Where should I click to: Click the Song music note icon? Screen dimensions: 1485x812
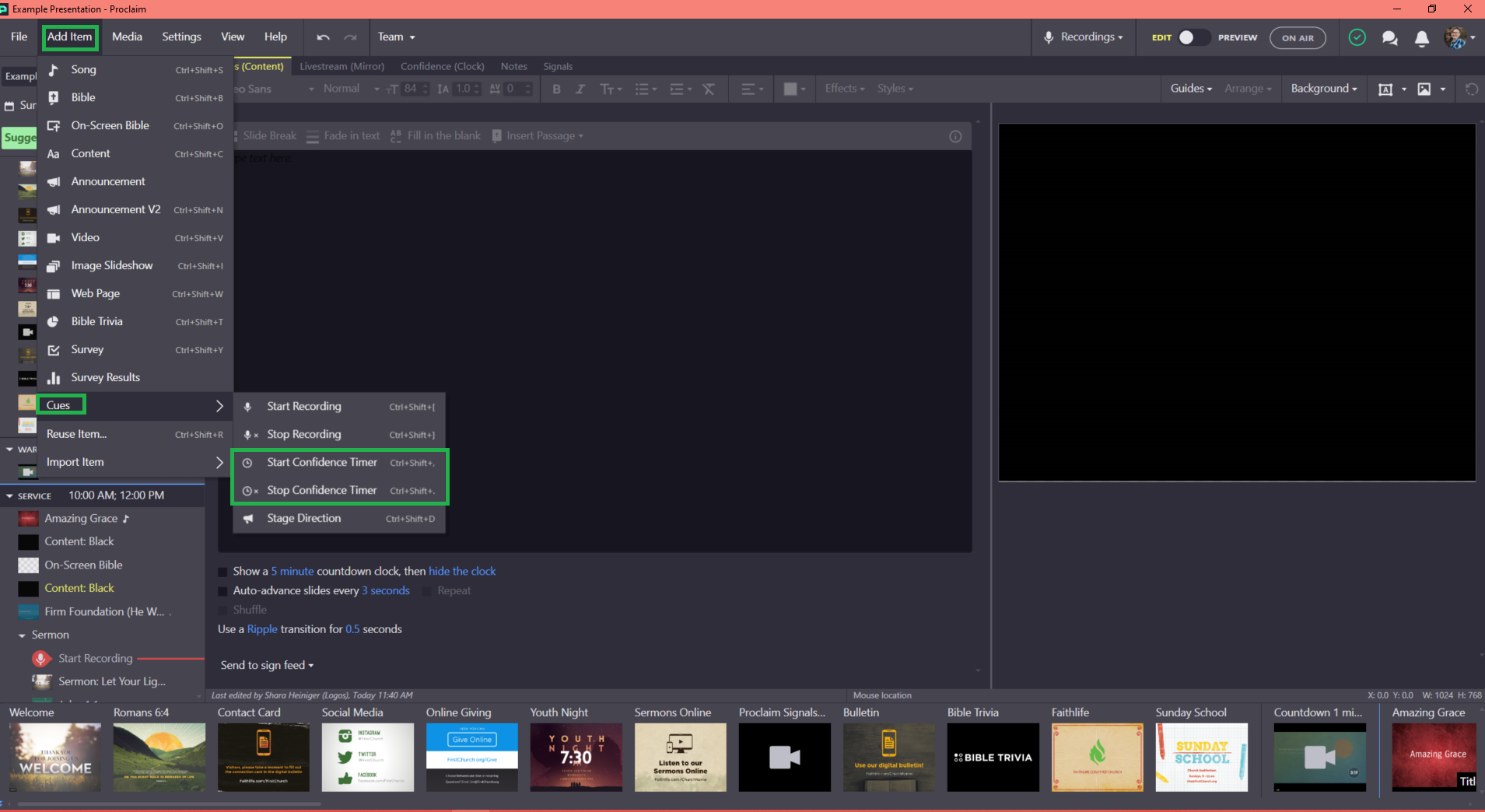(x=54, y=70)
